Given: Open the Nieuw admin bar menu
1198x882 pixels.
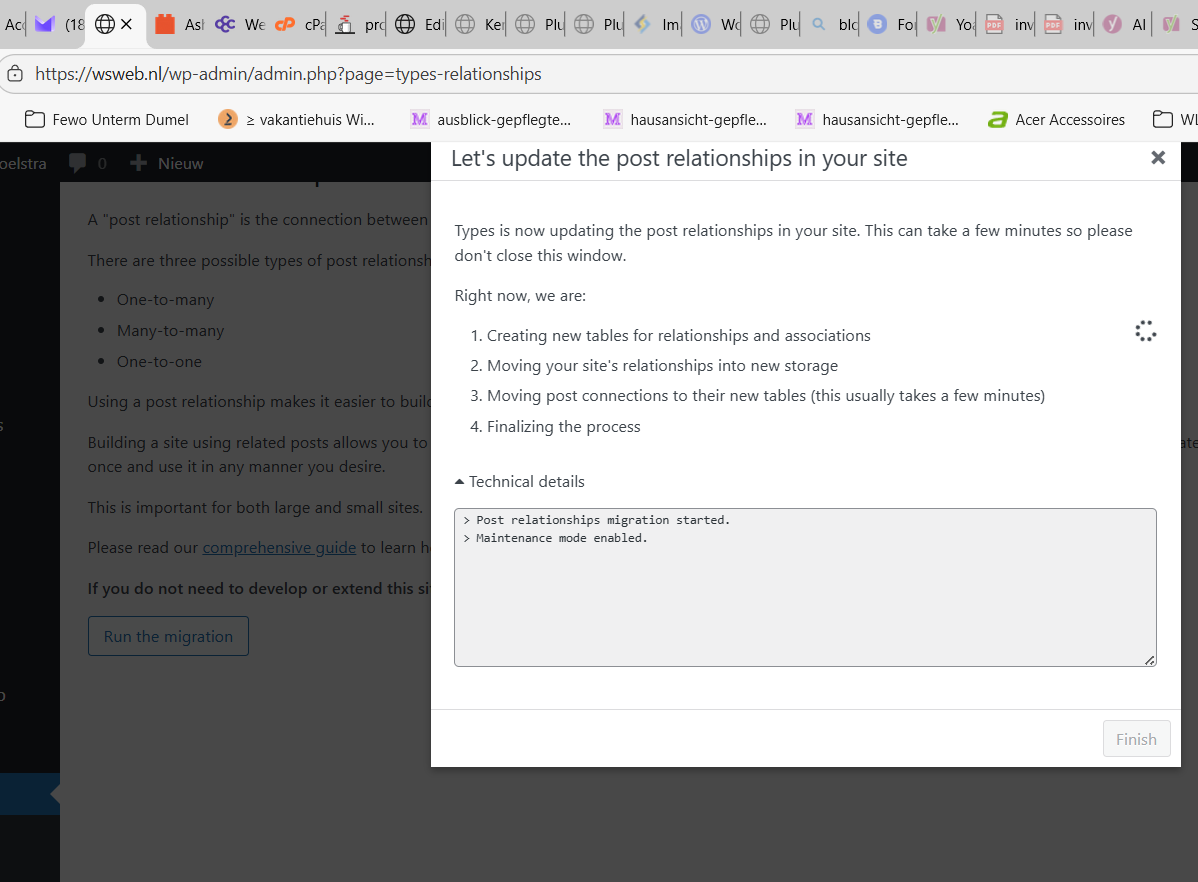Looking at the screenshot, I should point(180,163).
